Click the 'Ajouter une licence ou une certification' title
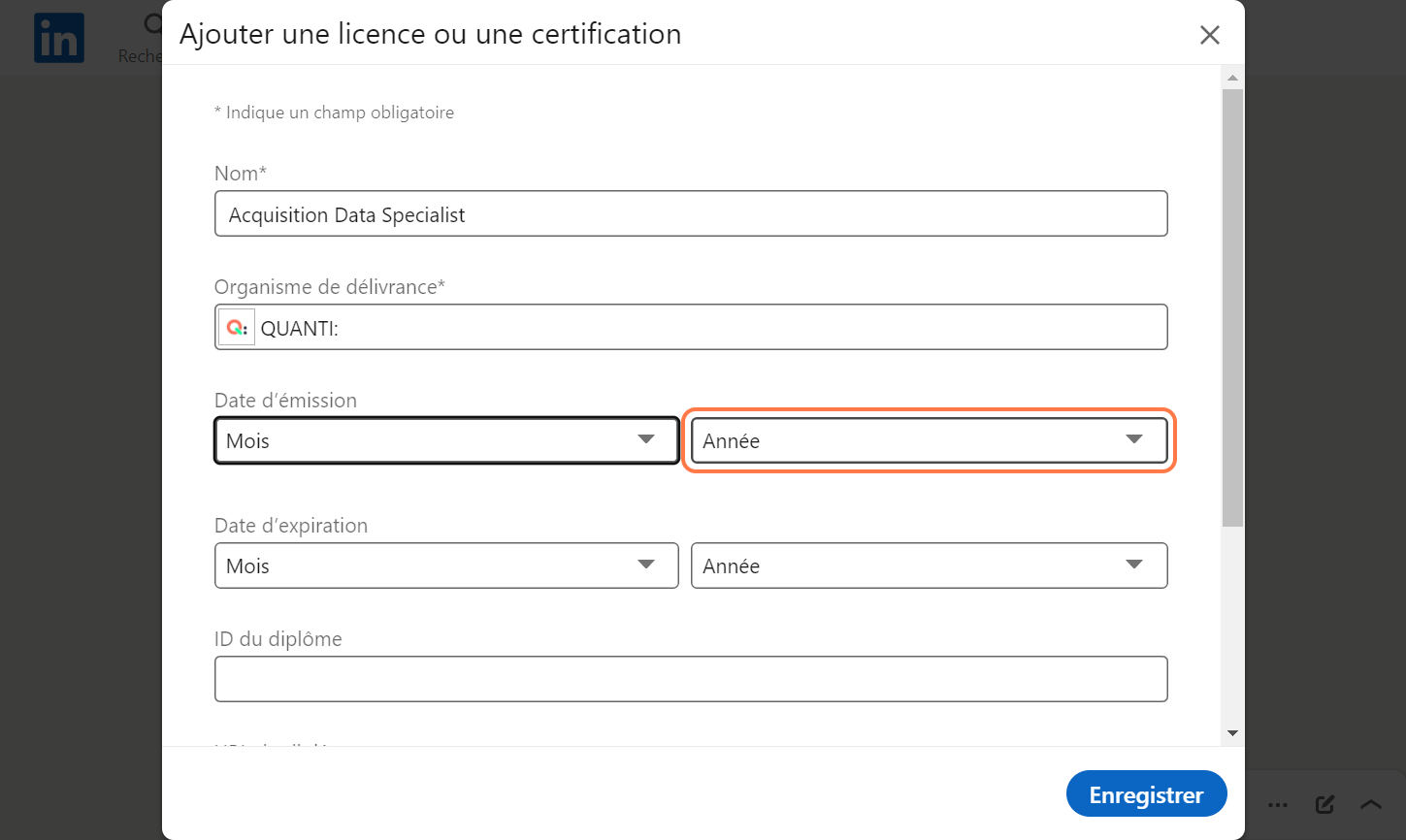This screenshot has height=840, width=1406. (431, 34)
